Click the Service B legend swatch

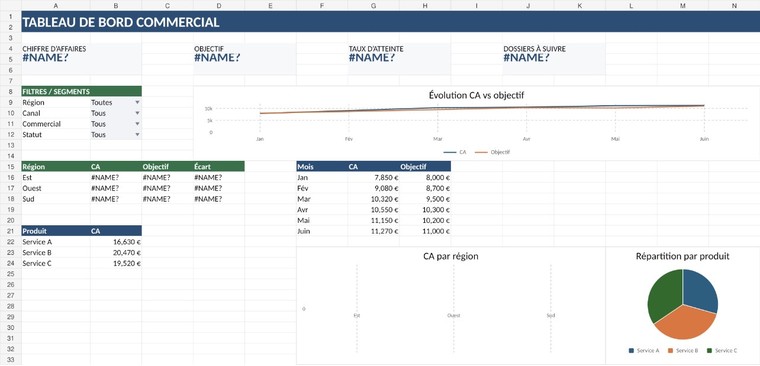[670, 350]
